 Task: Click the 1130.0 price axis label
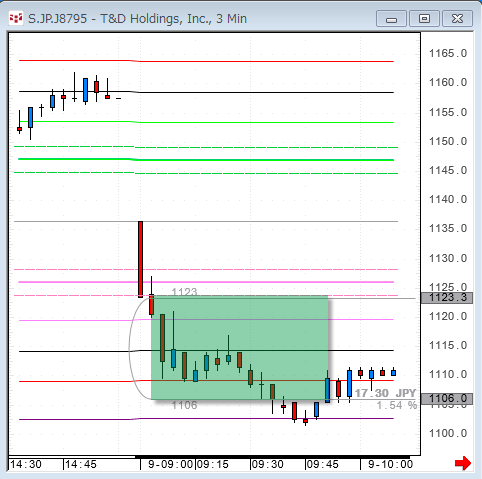coord(448,258)
